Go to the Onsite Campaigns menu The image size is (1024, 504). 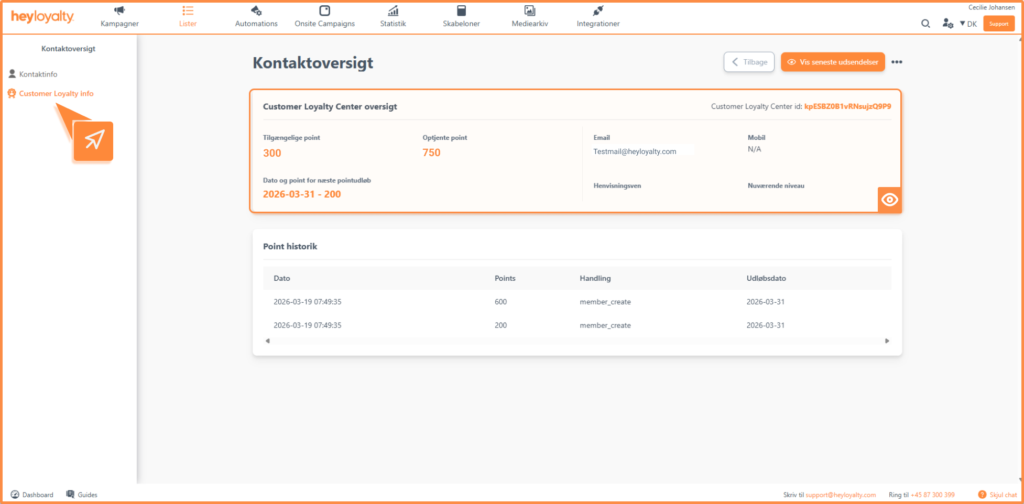(325, 24)
